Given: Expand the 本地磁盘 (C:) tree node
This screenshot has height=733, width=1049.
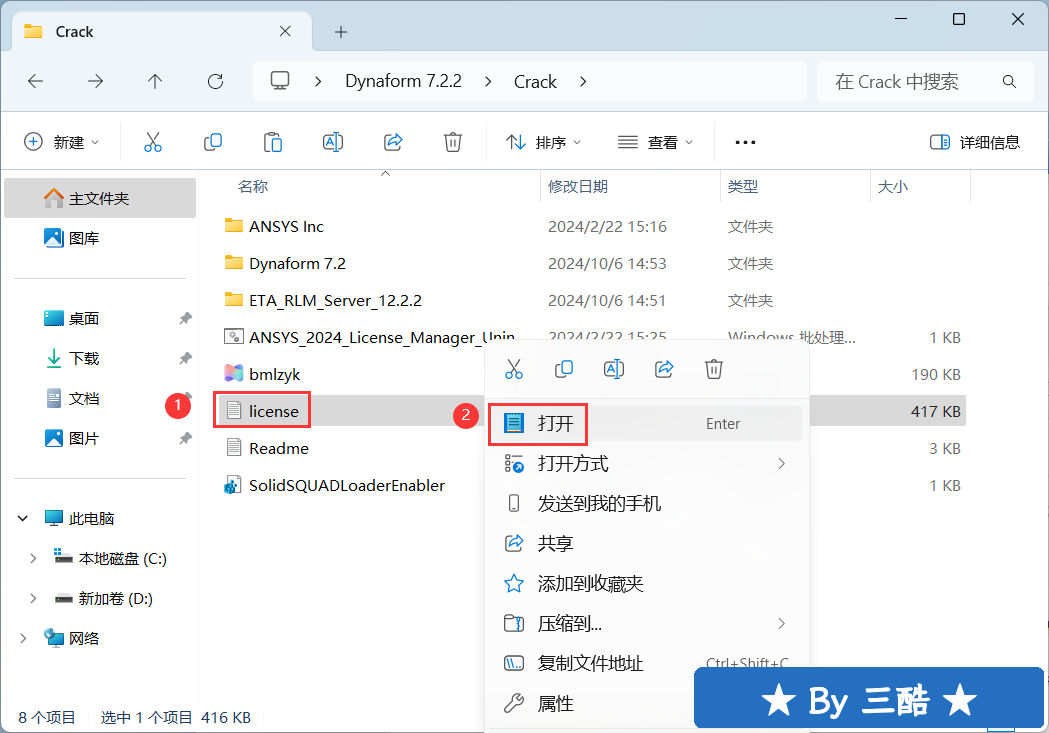Looking at the screenshot, I should point(33,558).
